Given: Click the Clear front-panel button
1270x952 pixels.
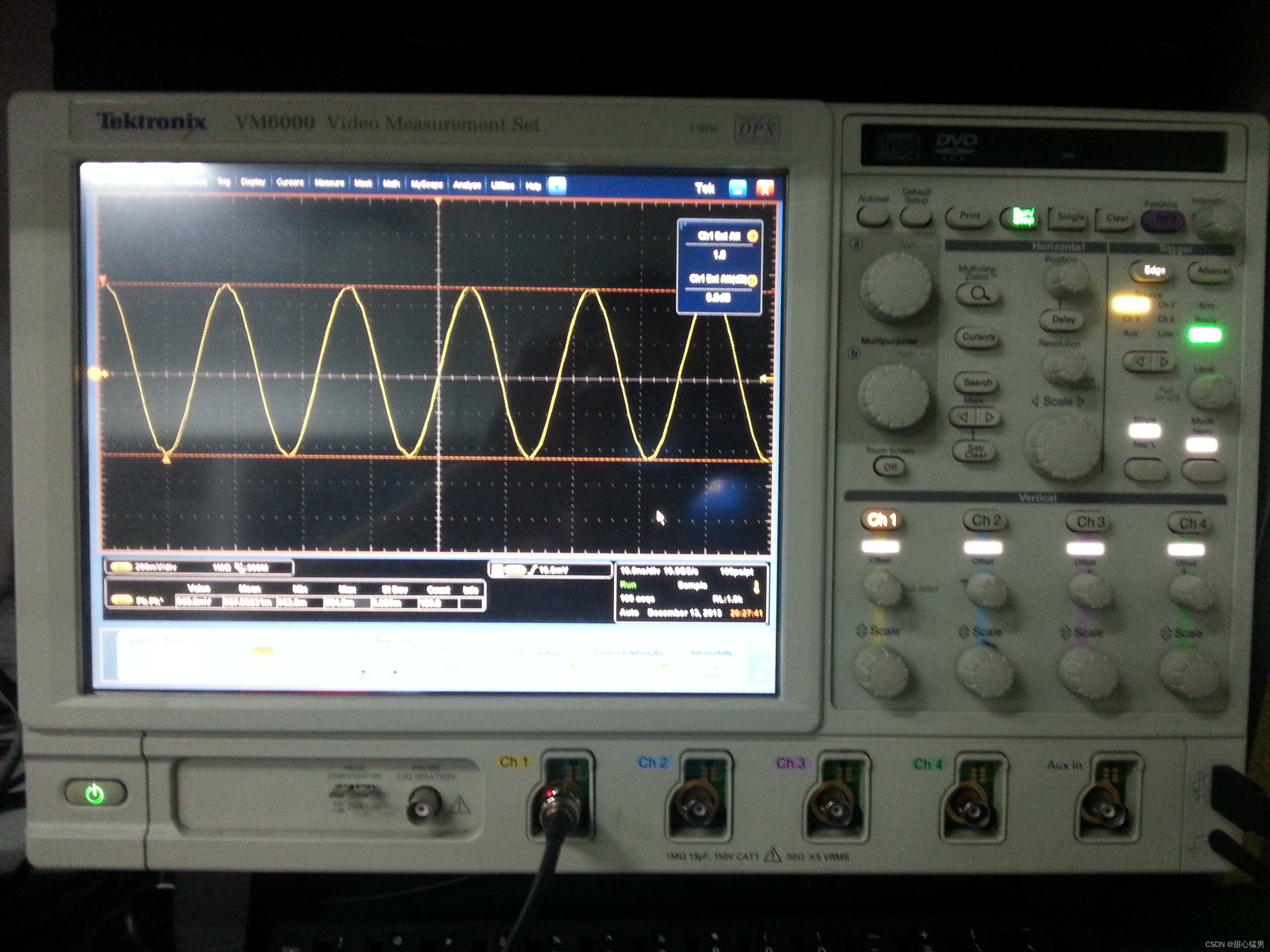Looking at the screenshot, I should (1115, 219).
